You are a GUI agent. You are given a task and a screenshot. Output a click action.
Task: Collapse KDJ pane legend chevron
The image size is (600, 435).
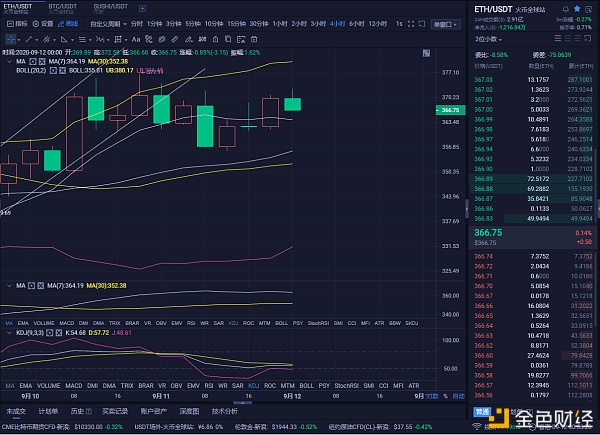[x=10, y=333]
